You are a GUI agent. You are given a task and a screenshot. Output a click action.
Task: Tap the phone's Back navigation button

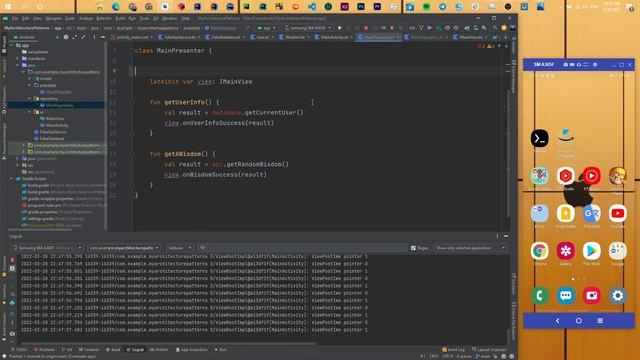(x=558, y=321)
